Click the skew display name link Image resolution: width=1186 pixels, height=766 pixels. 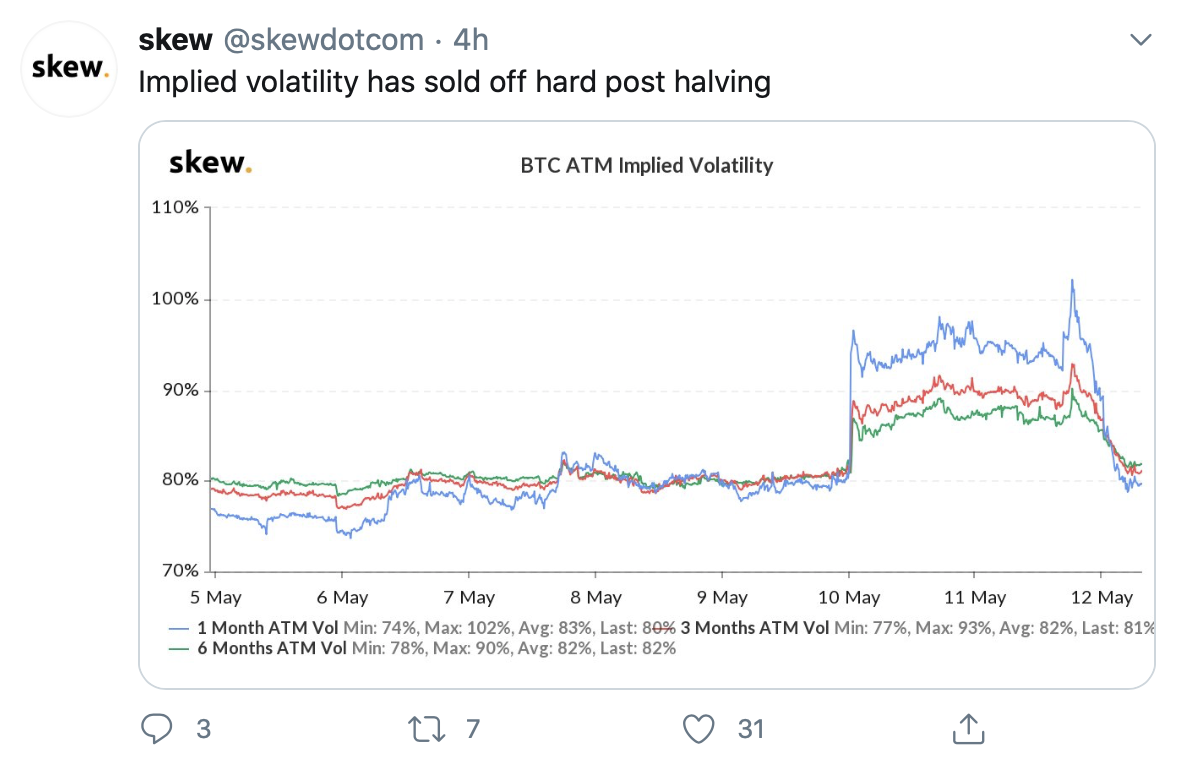click(176, 39)
